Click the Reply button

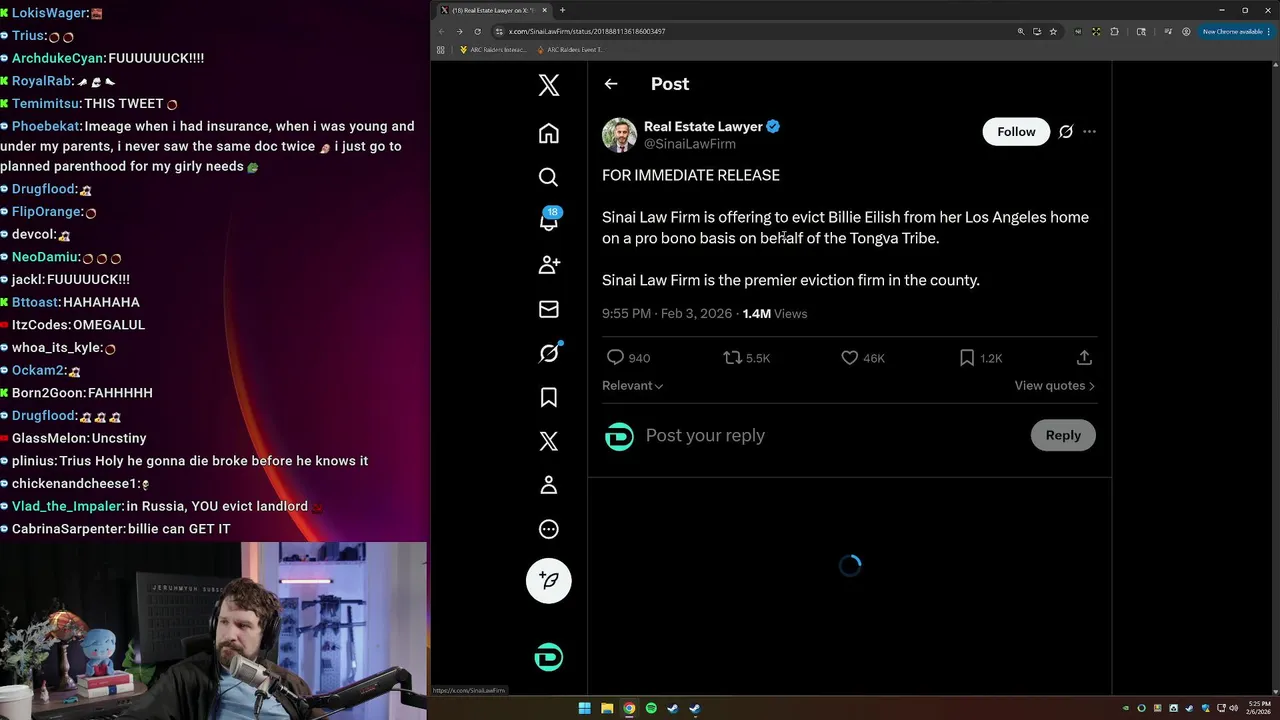point(1063,435)
